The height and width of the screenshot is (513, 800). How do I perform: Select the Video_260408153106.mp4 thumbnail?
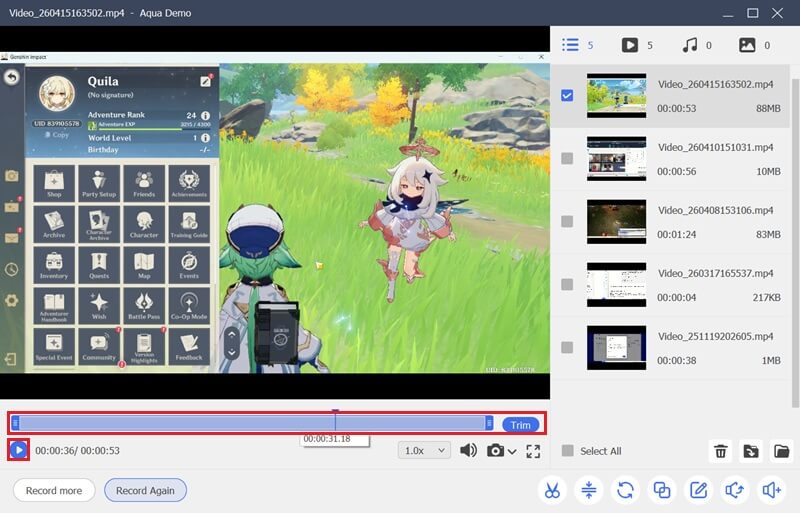616,222
